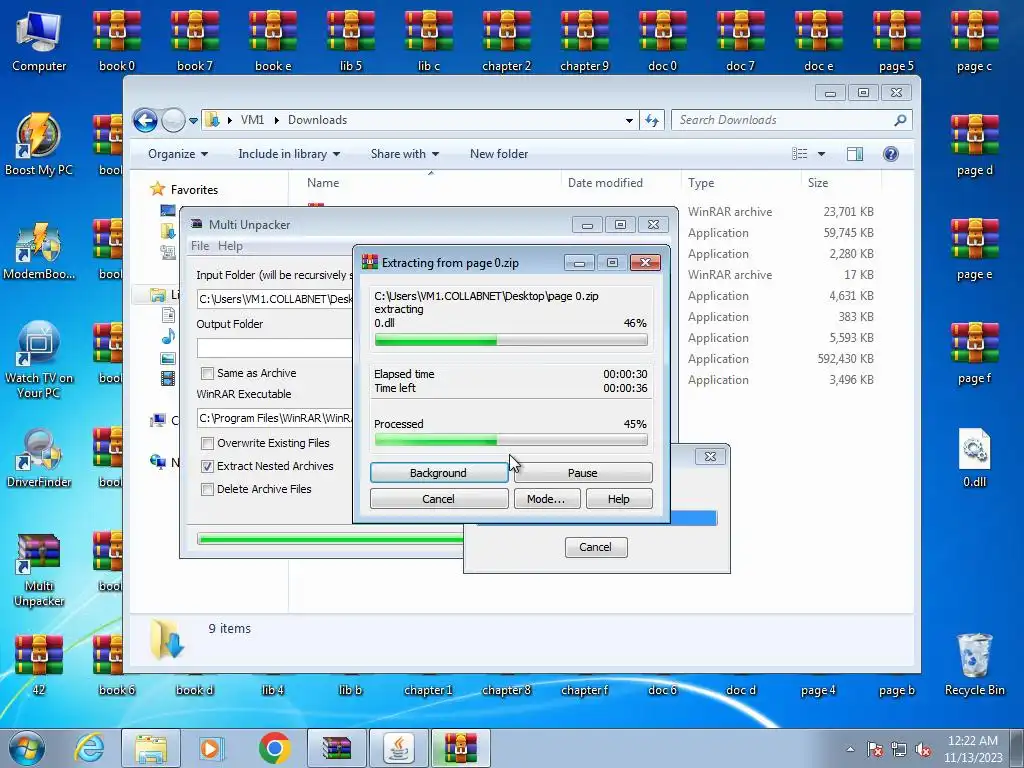Open the Recycle Bin icon
Image resolution: width=1024 pixels, height=768 pixels.
(974, 664)
